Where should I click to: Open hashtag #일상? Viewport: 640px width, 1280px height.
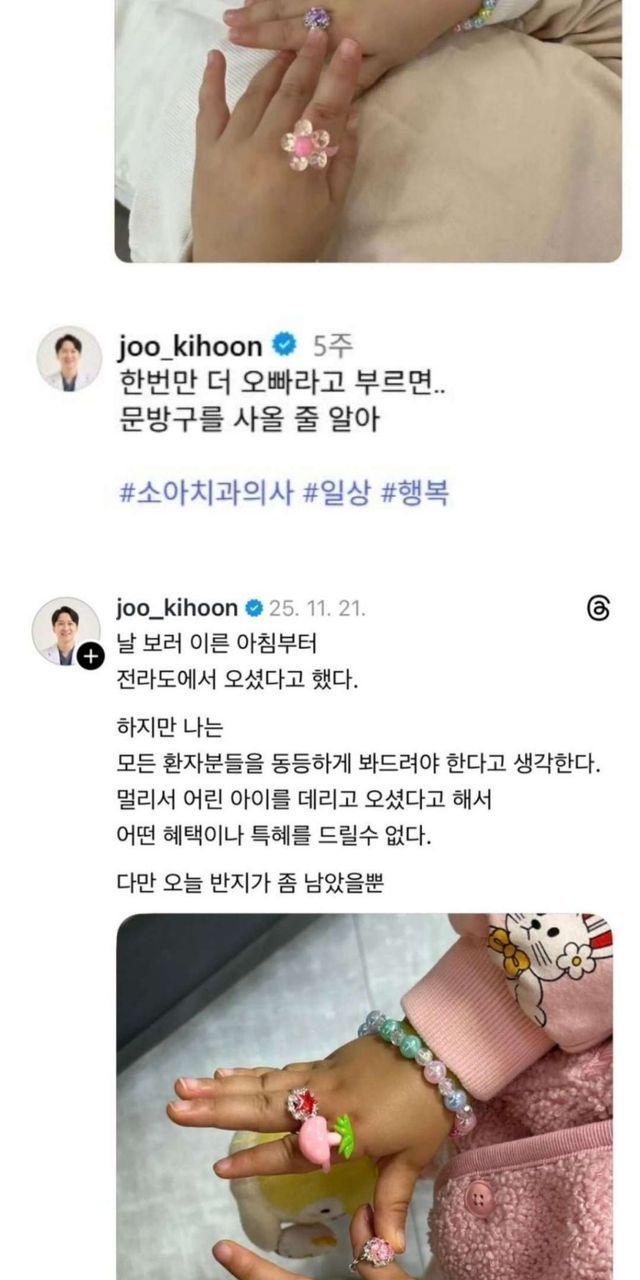(337, 494)
